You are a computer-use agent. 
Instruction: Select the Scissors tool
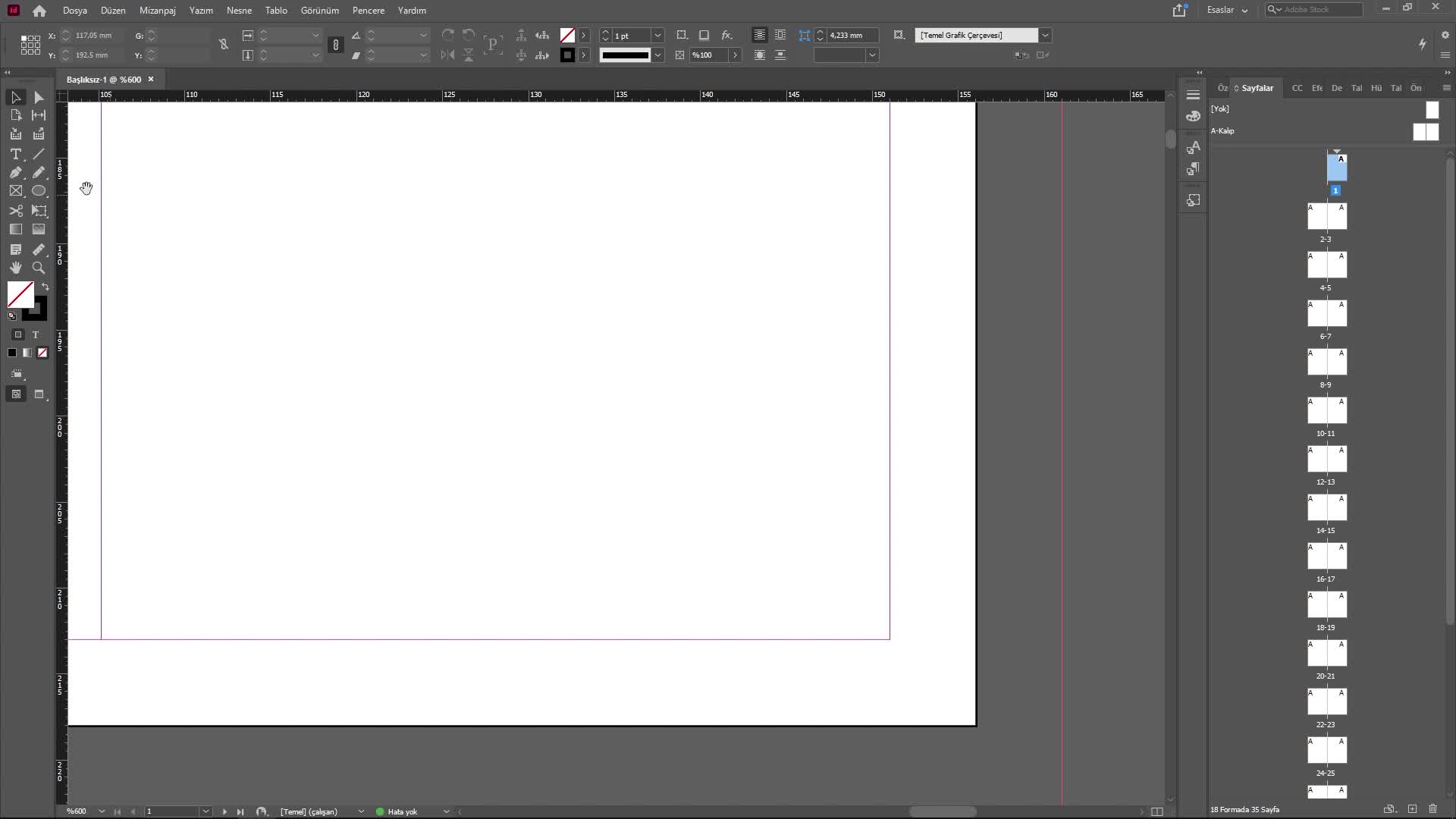(16, 211)
